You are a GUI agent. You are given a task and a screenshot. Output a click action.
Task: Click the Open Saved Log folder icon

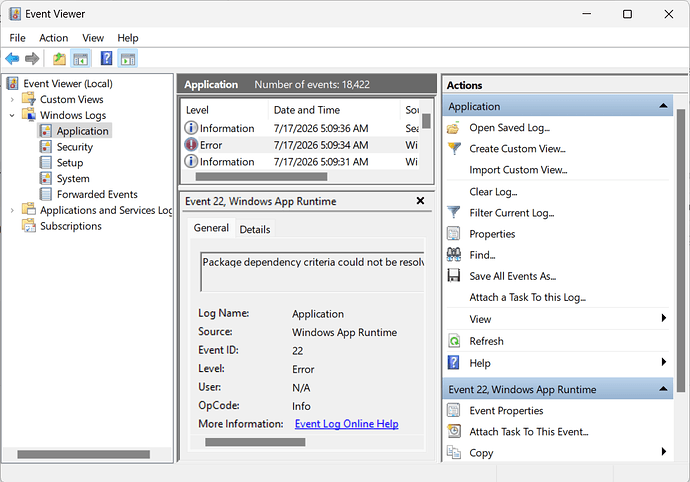[x=454, y=128]
